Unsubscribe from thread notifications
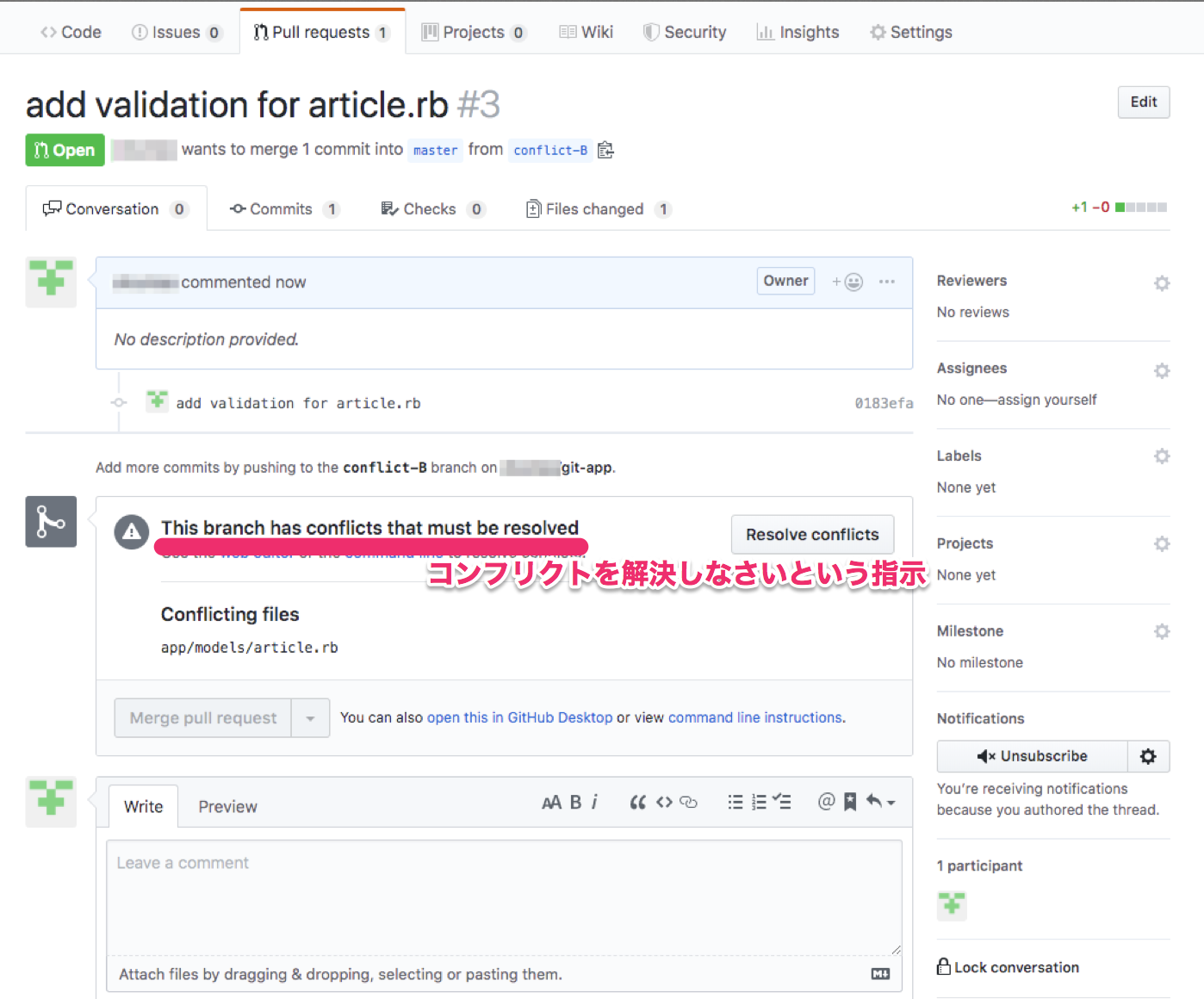The height and width of the screenshot is (999, 1204). [x=1031, y=756]
